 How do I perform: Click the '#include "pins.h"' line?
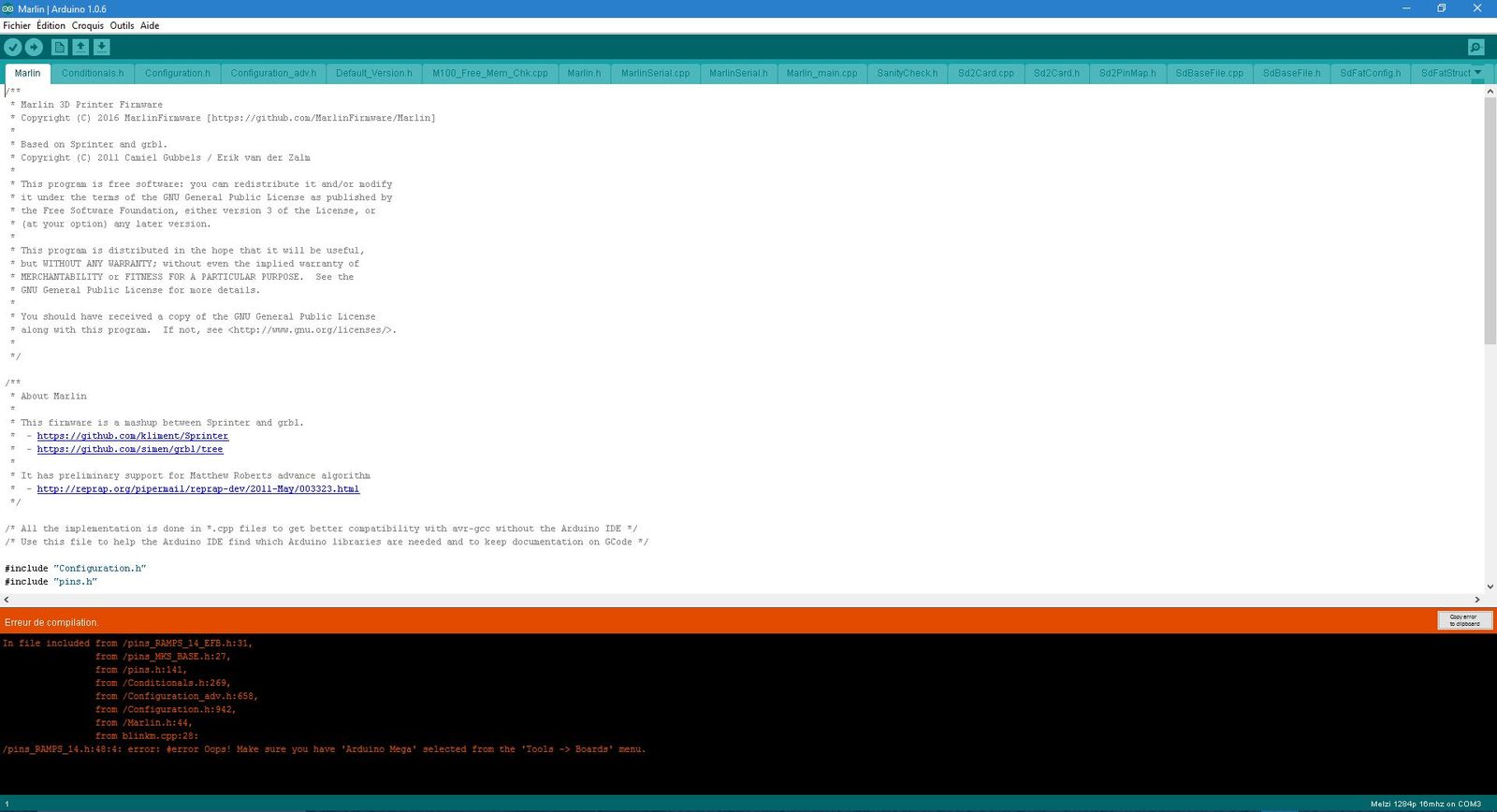tap(51, 582)
